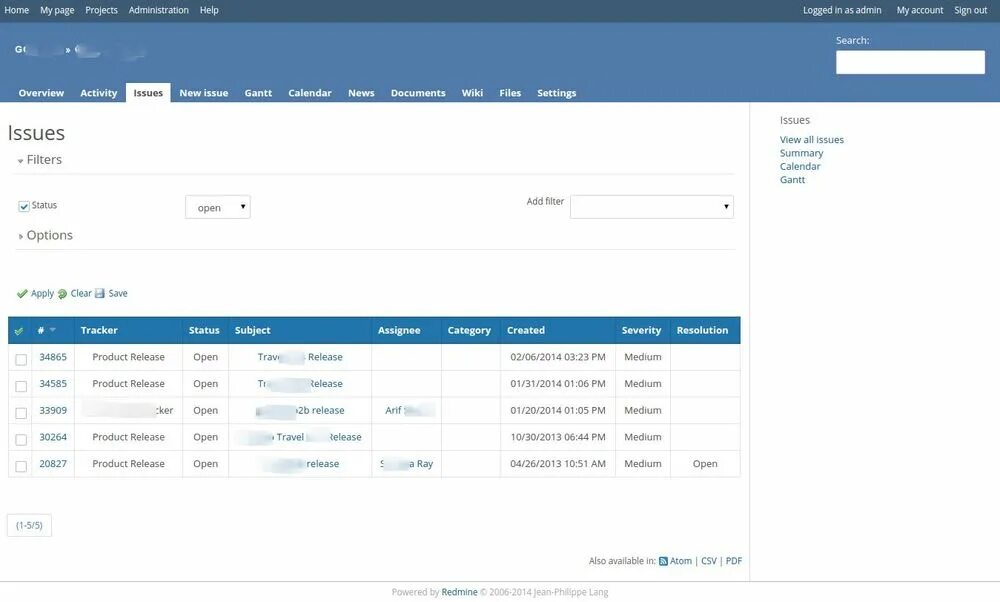Sort by the Status column header

pos(204,330)
